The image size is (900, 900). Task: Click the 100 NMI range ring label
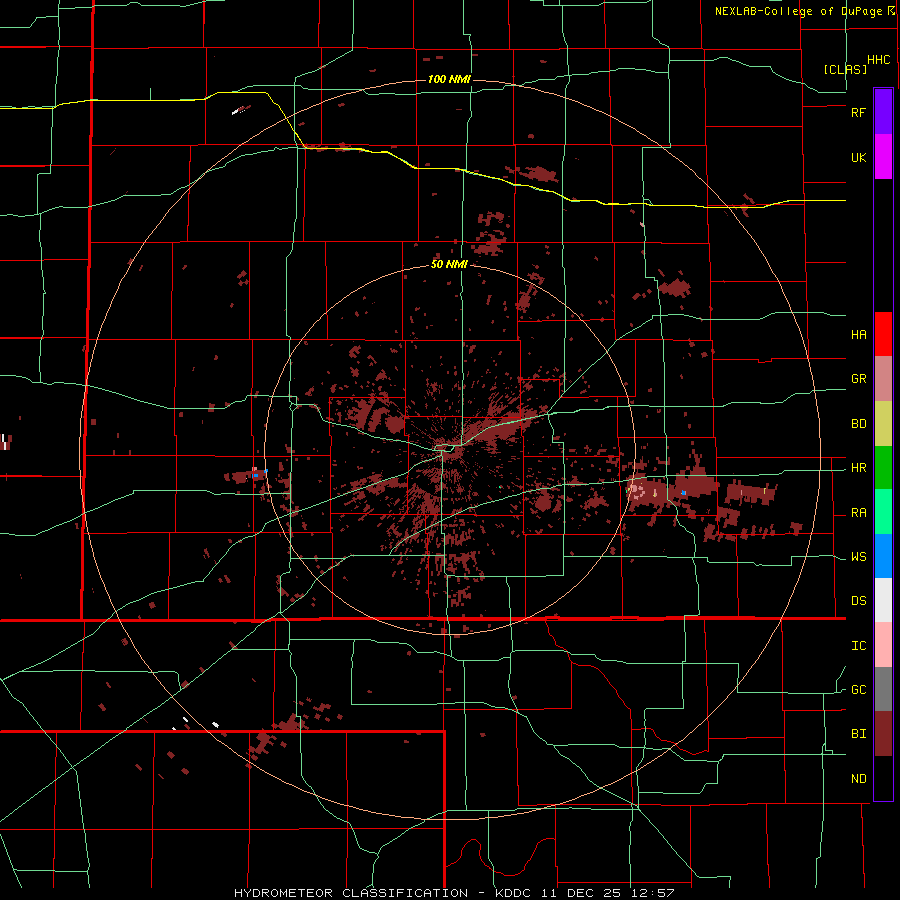click(x=449, y=79)
